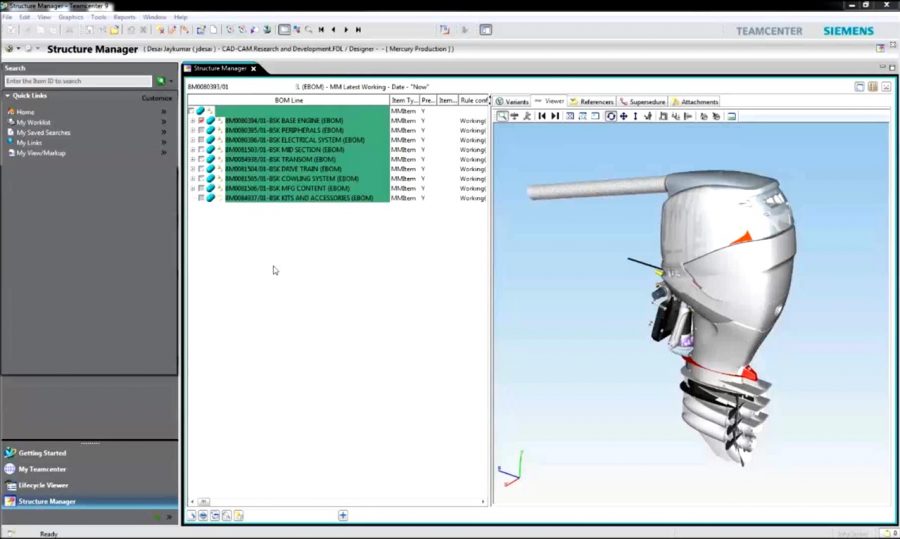Open My View/Markup quick link

41,153
